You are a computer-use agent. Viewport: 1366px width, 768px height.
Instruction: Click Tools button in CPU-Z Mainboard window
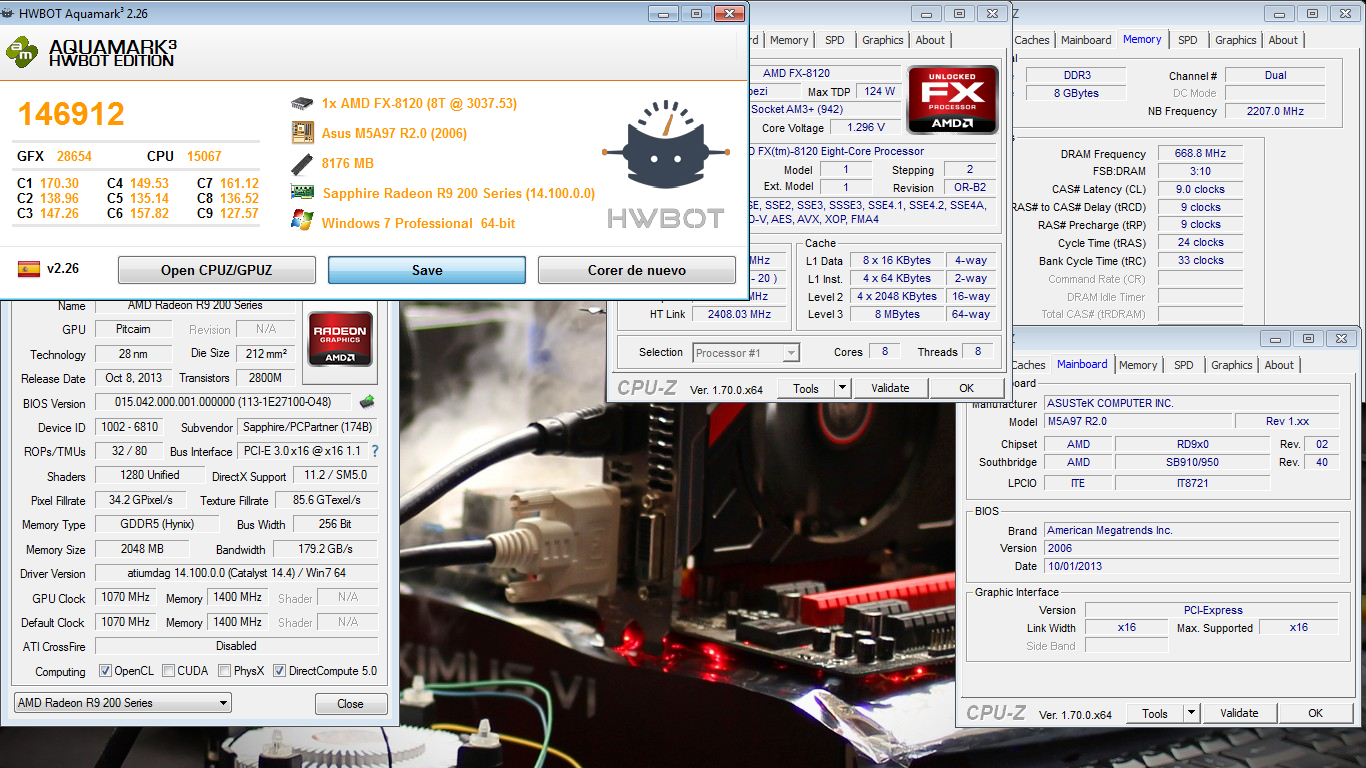tap(1155, 713)
